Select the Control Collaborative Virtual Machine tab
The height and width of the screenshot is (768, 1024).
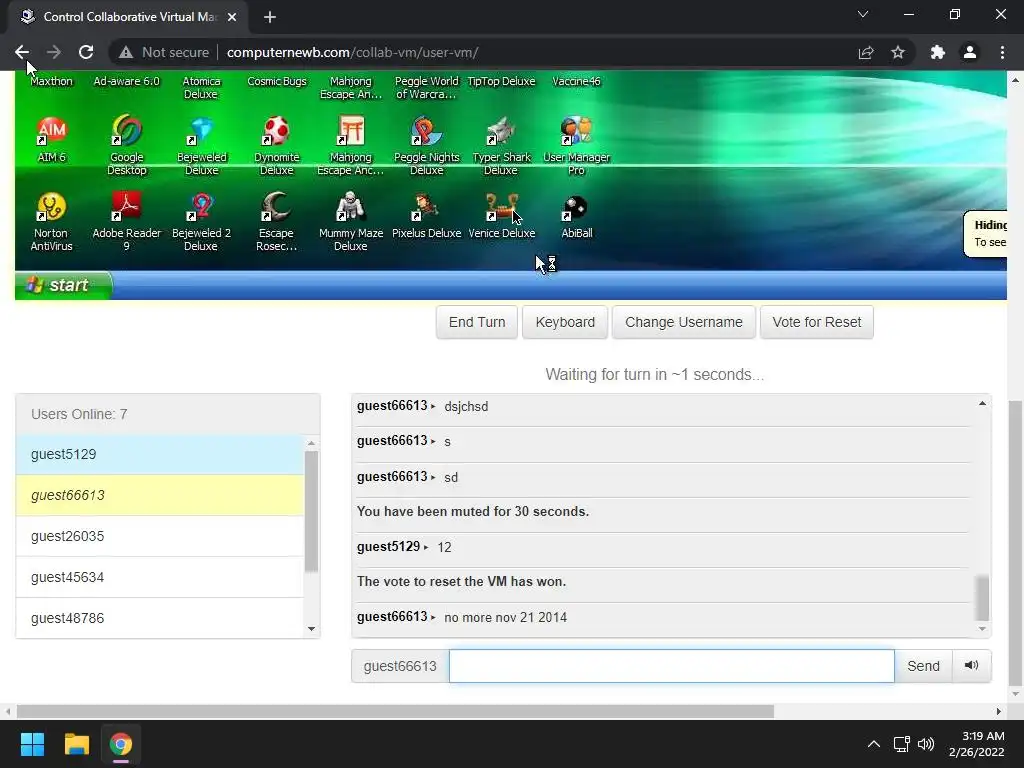[x=128, y=17]
